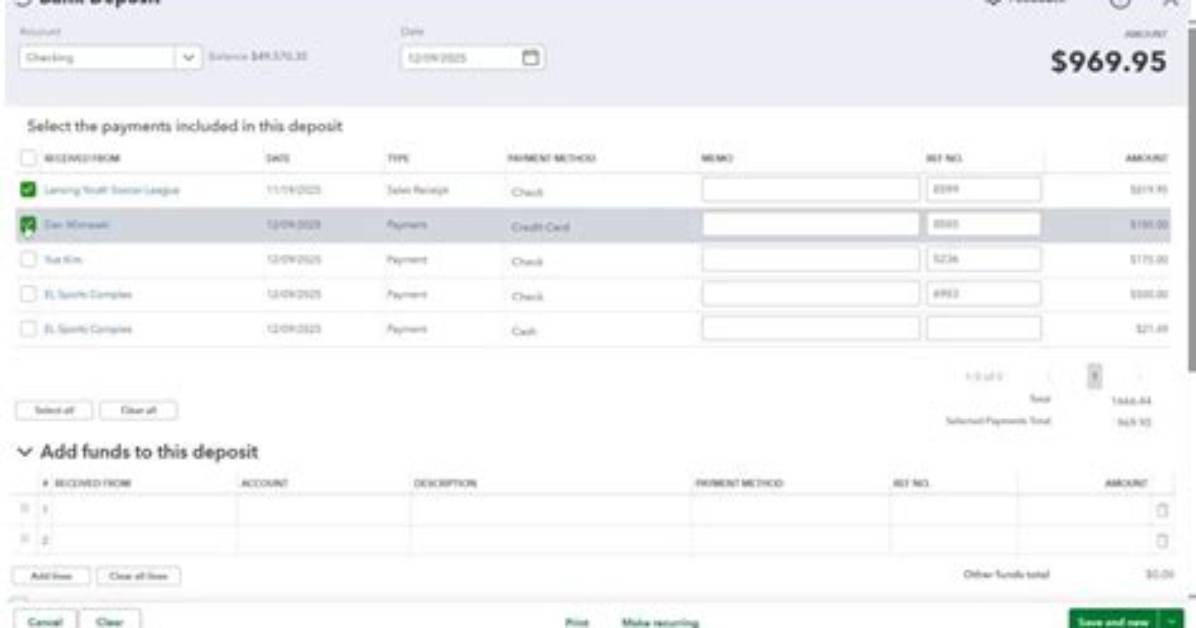
Task: Open the Sue Kim customer link
Action: [63, 259]
